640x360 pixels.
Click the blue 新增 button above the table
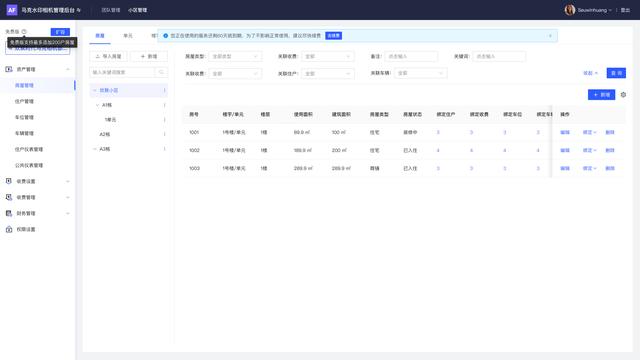[601, 95]
